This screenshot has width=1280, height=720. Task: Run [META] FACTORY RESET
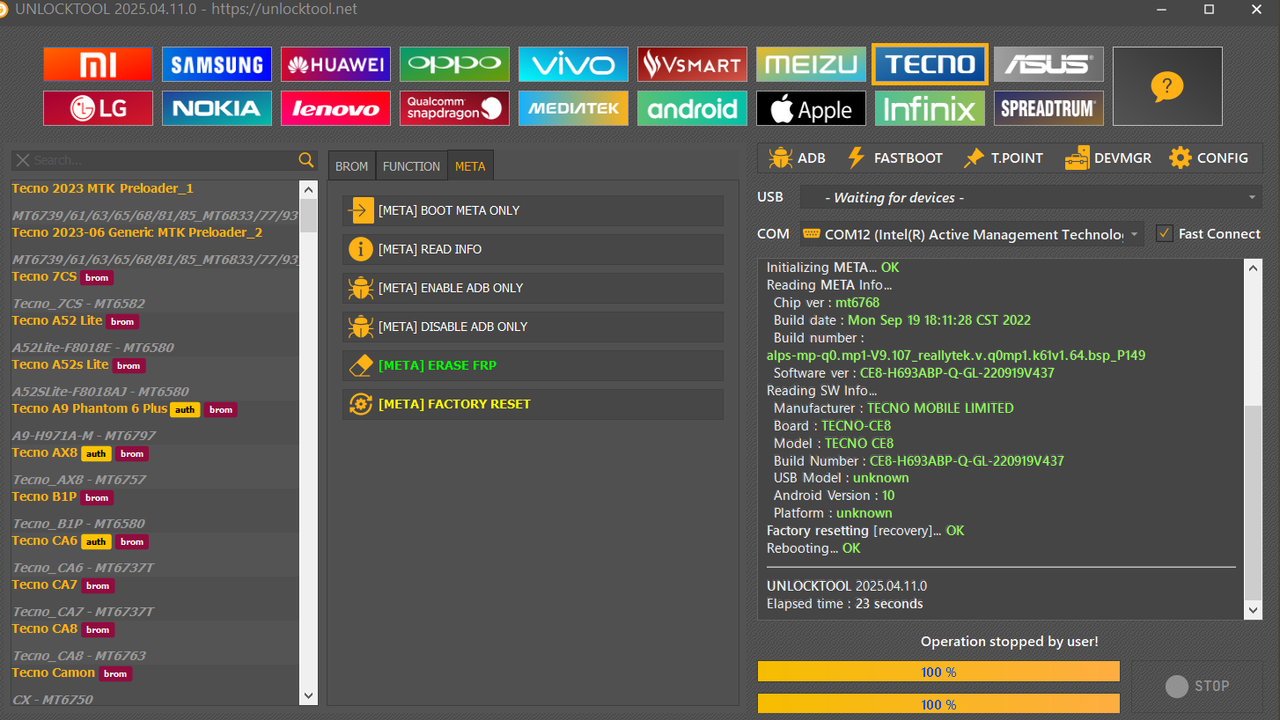533,404
